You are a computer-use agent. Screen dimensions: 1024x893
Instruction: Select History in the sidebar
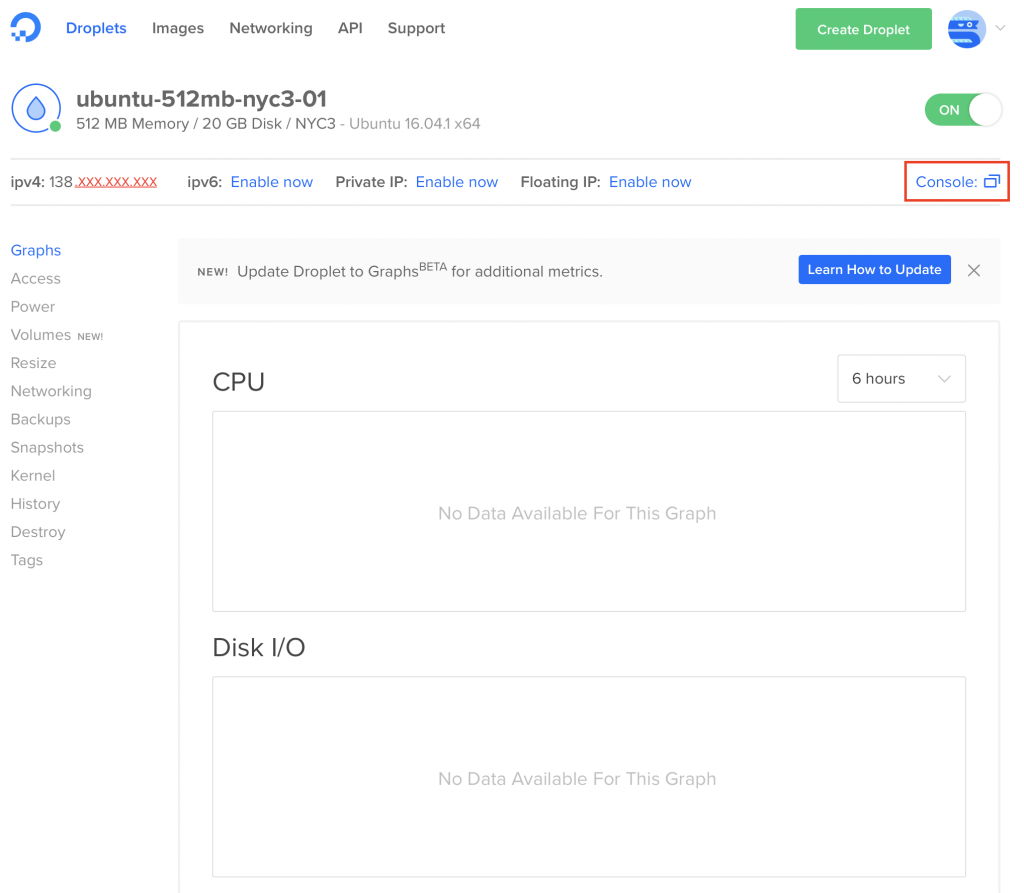click(x=35, y=504)
